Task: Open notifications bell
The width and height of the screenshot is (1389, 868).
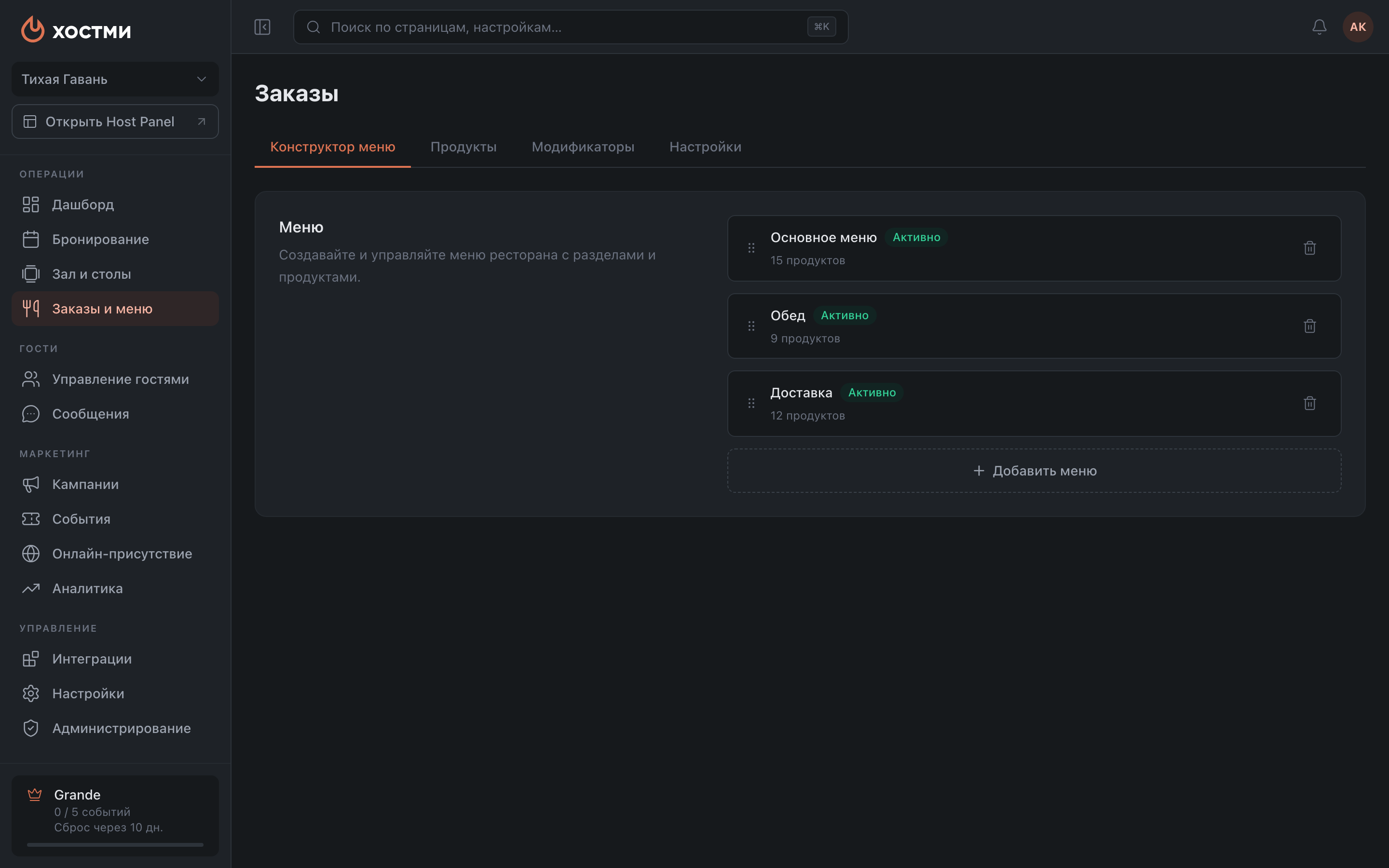Action: [x=1319, y=27]
